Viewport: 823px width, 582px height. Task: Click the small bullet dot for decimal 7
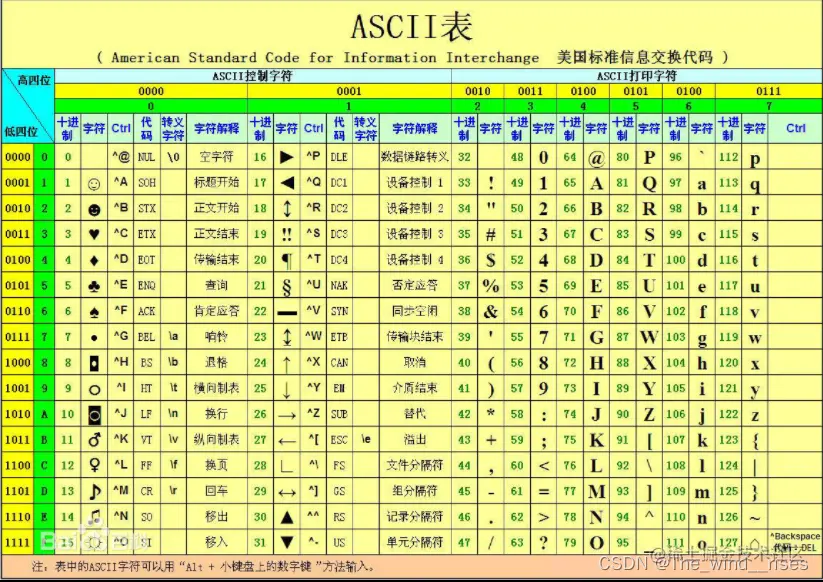tap(94, 338)
